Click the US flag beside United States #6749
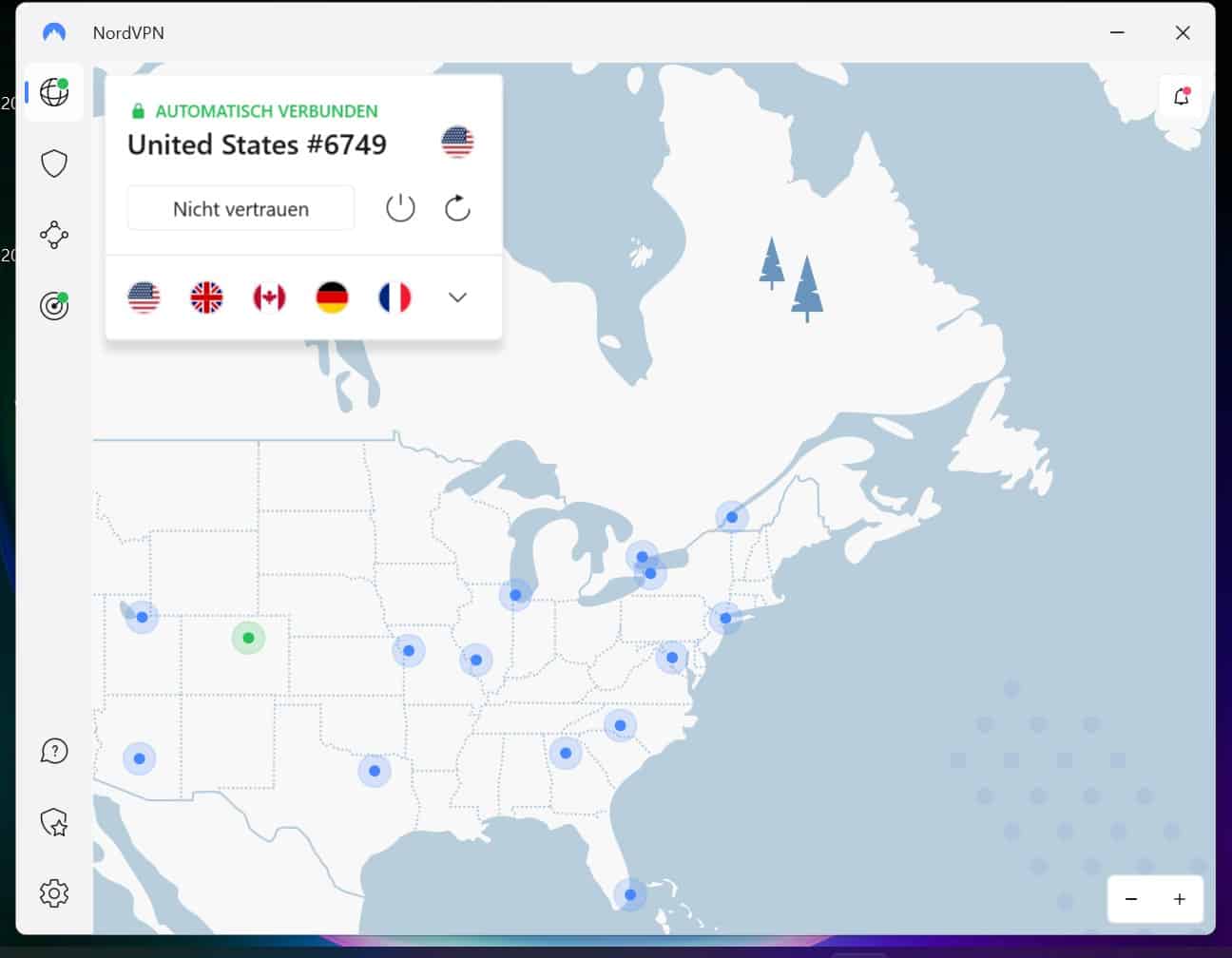 pos(457,142)
